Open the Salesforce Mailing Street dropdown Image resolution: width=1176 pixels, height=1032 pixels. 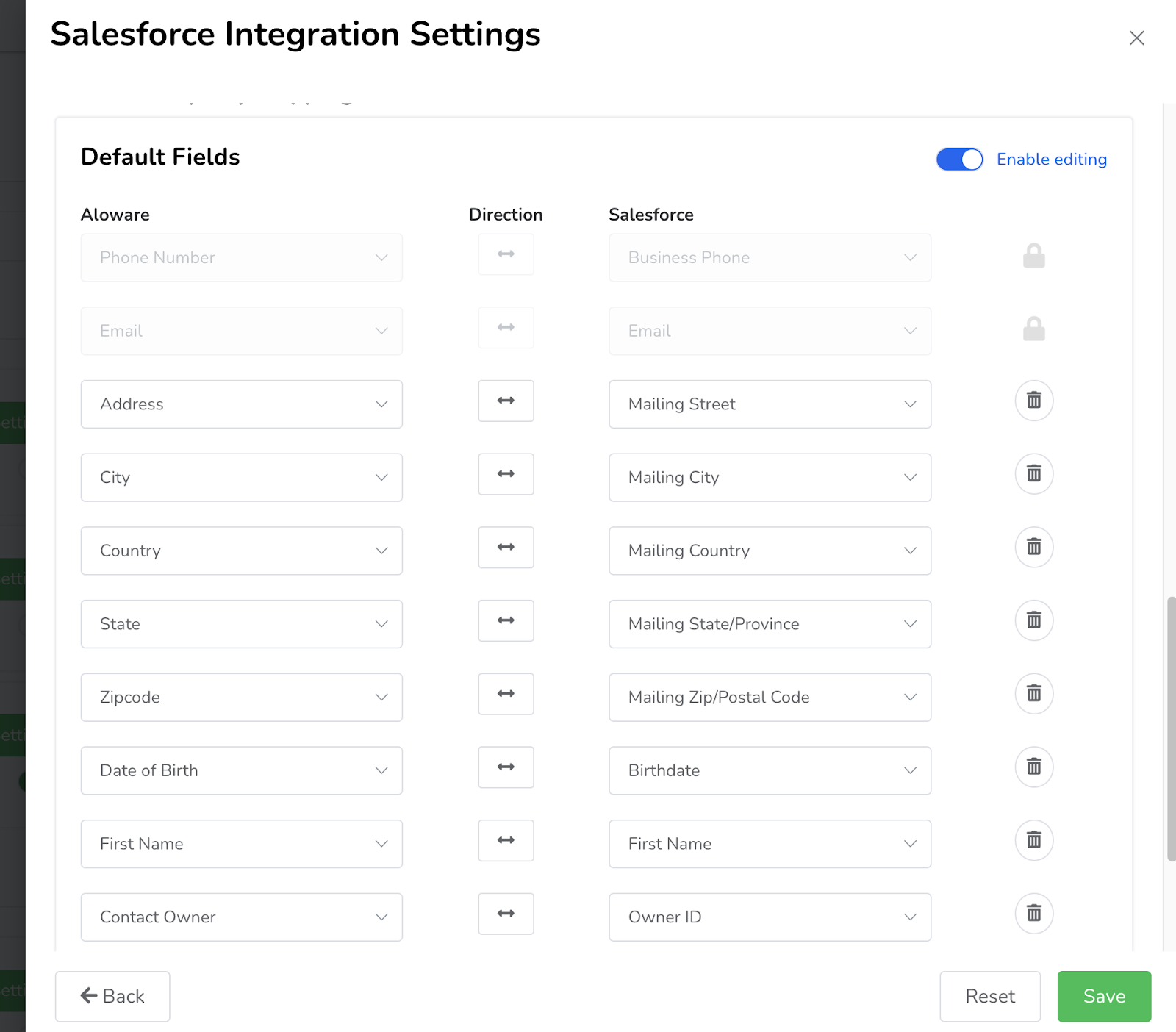pos(770,404)
